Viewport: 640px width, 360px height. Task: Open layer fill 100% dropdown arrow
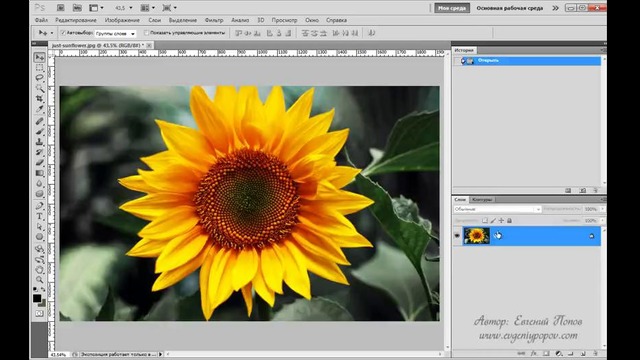tap(602, 220)
